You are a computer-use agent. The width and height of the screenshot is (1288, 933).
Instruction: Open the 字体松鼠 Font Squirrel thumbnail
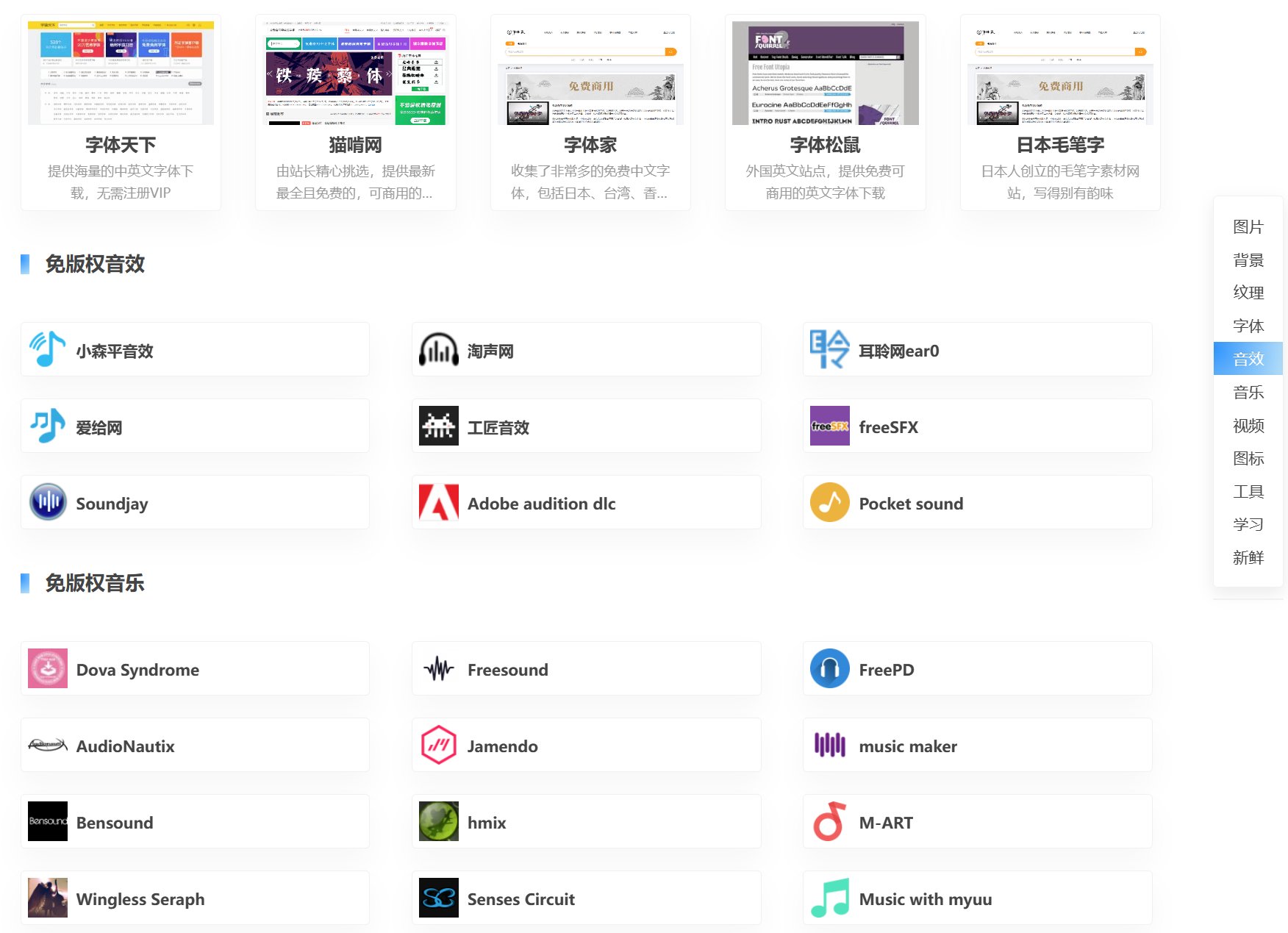pos(826,73)
